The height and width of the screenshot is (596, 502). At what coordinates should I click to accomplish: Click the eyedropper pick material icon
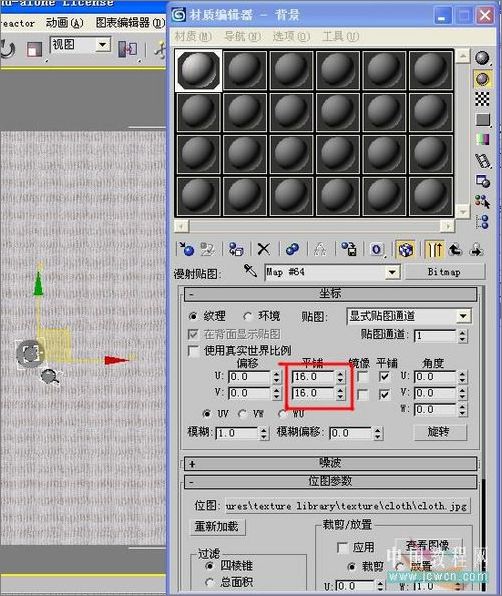click(x=250, y=271)
